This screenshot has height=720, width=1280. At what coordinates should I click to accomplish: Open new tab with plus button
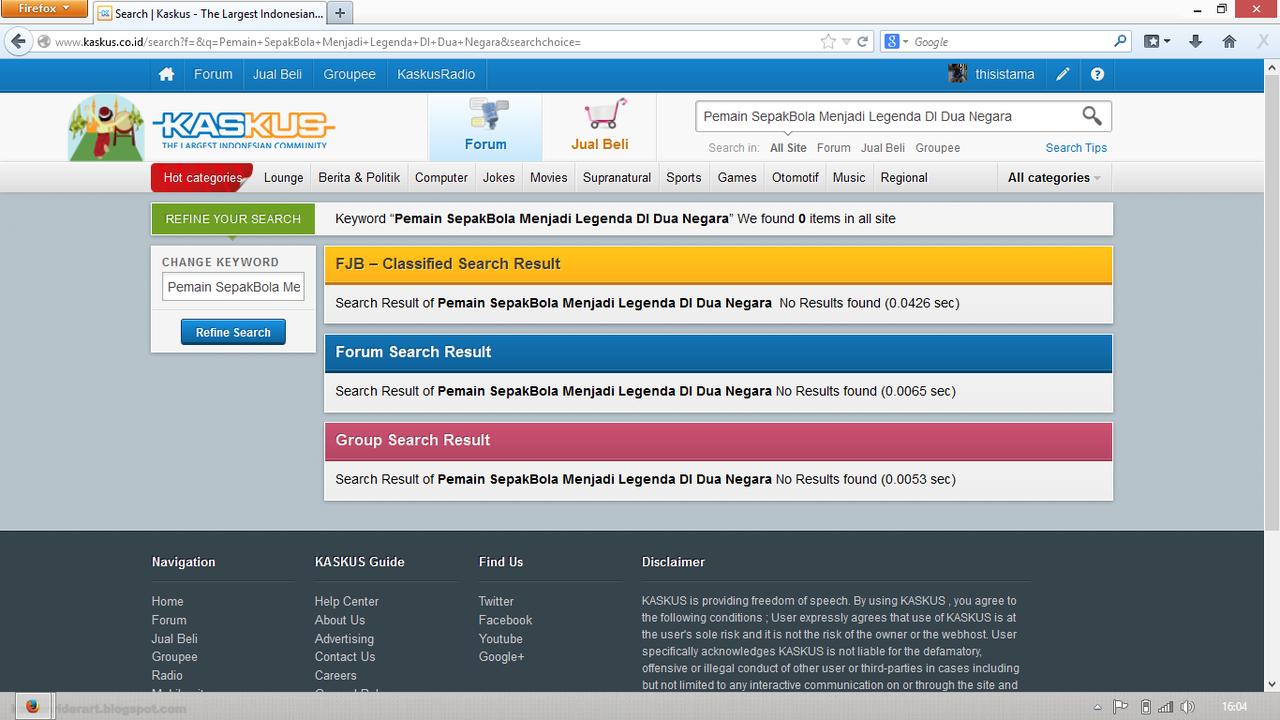pos(340,13)
